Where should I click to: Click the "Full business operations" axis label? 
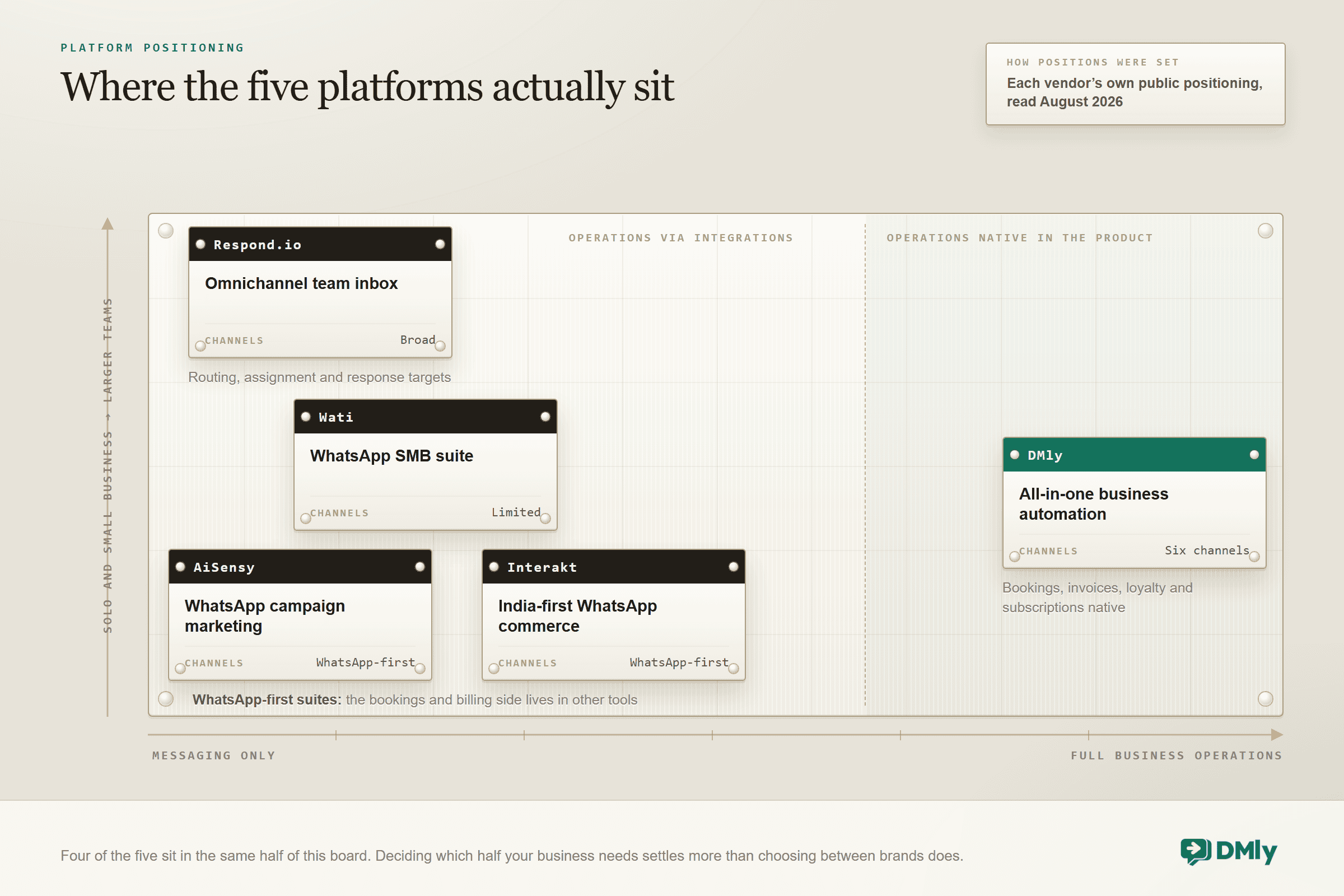pyautogui.click(x=1177, y=755)
